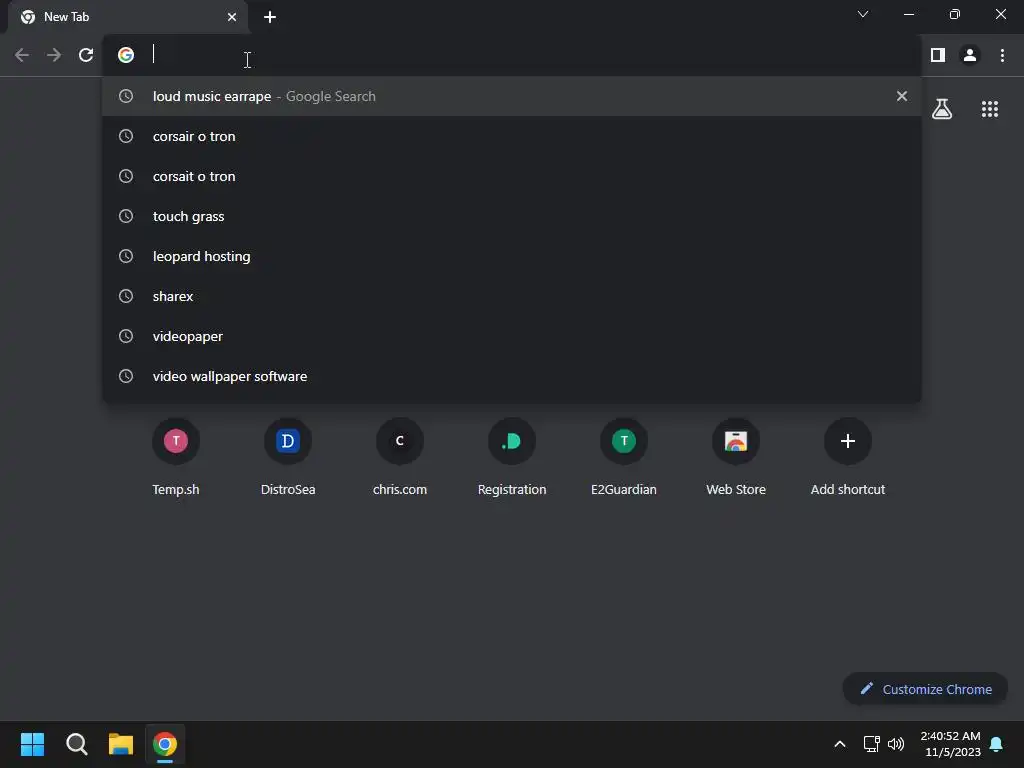
Task: Open the chris.com shortcut
Action: [x=400, y=457]
